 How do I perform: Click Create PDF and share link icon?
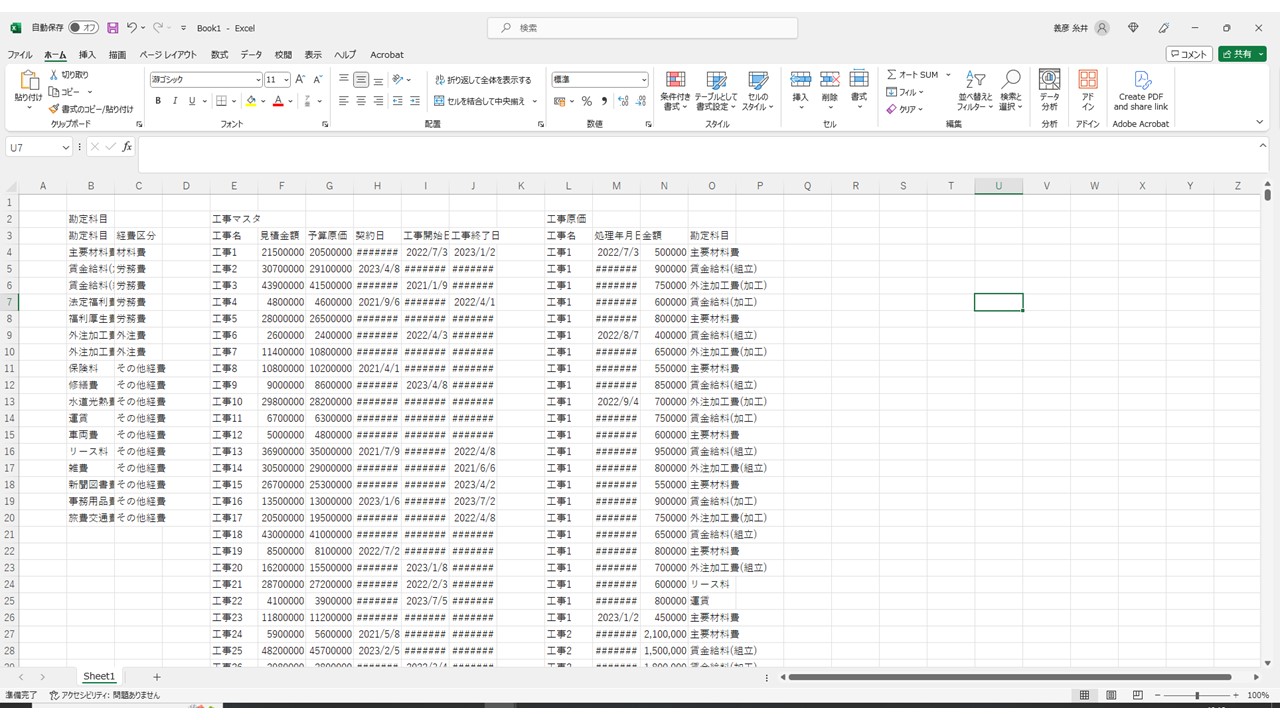point(1141,80)
